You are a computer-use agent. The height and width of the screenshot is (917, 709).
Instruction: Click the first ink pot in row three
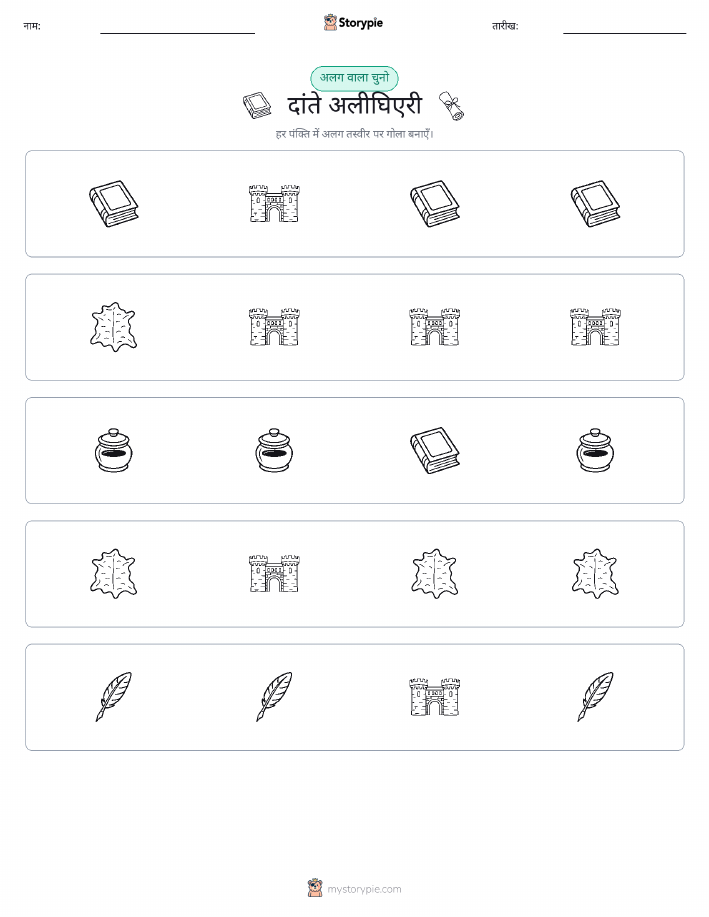click(x=113, y=450)
